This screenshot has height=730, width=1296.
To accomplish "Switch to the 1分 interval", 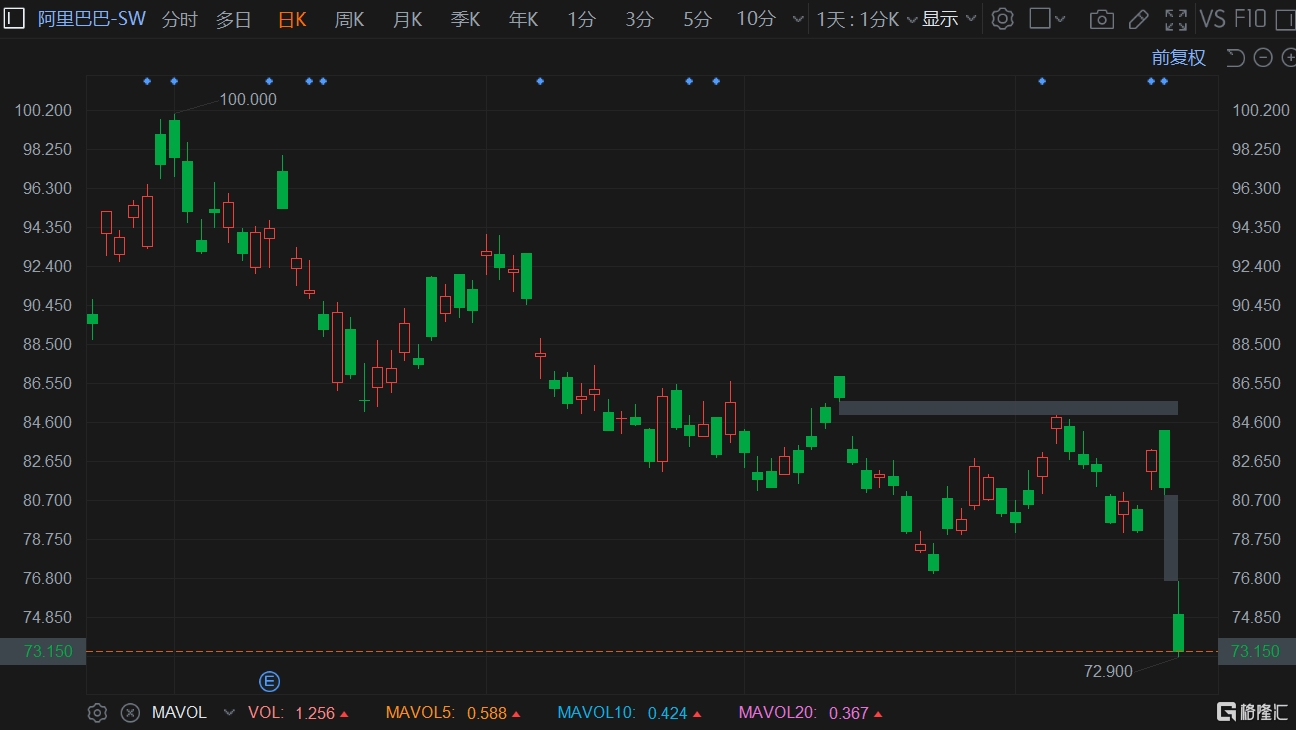I will click(581, 19).
